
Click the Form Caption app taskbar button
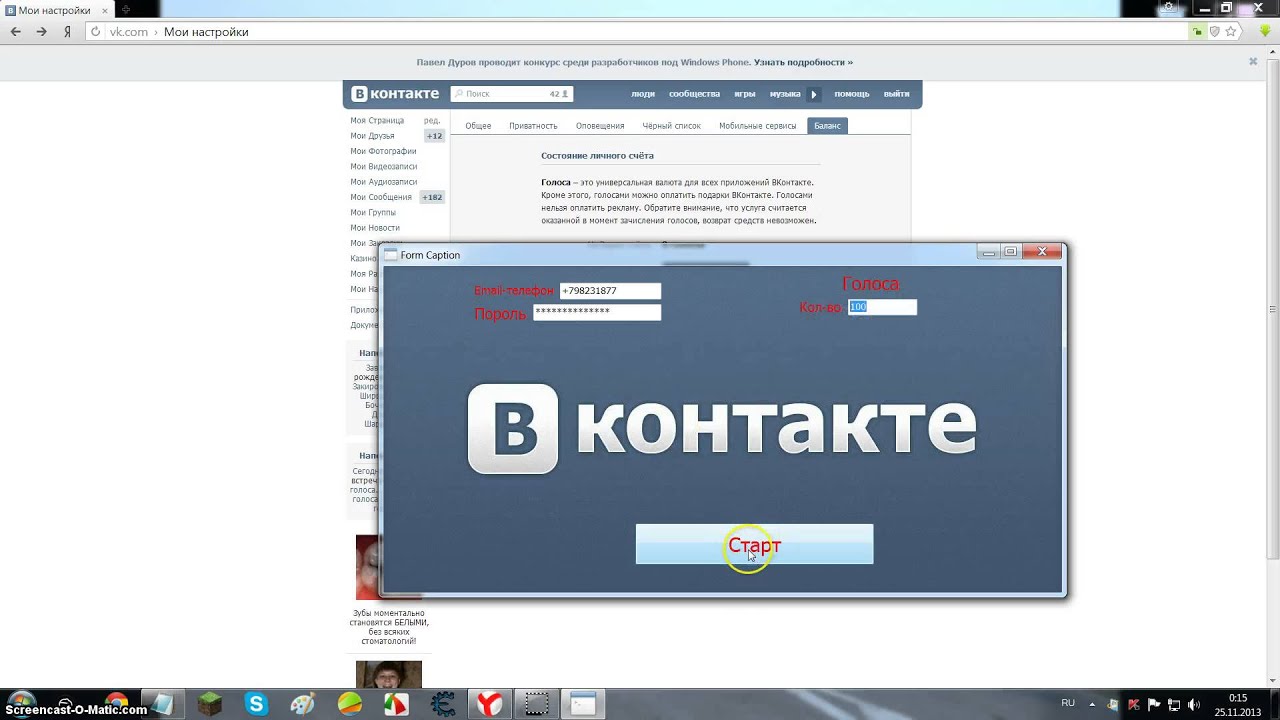583,704
